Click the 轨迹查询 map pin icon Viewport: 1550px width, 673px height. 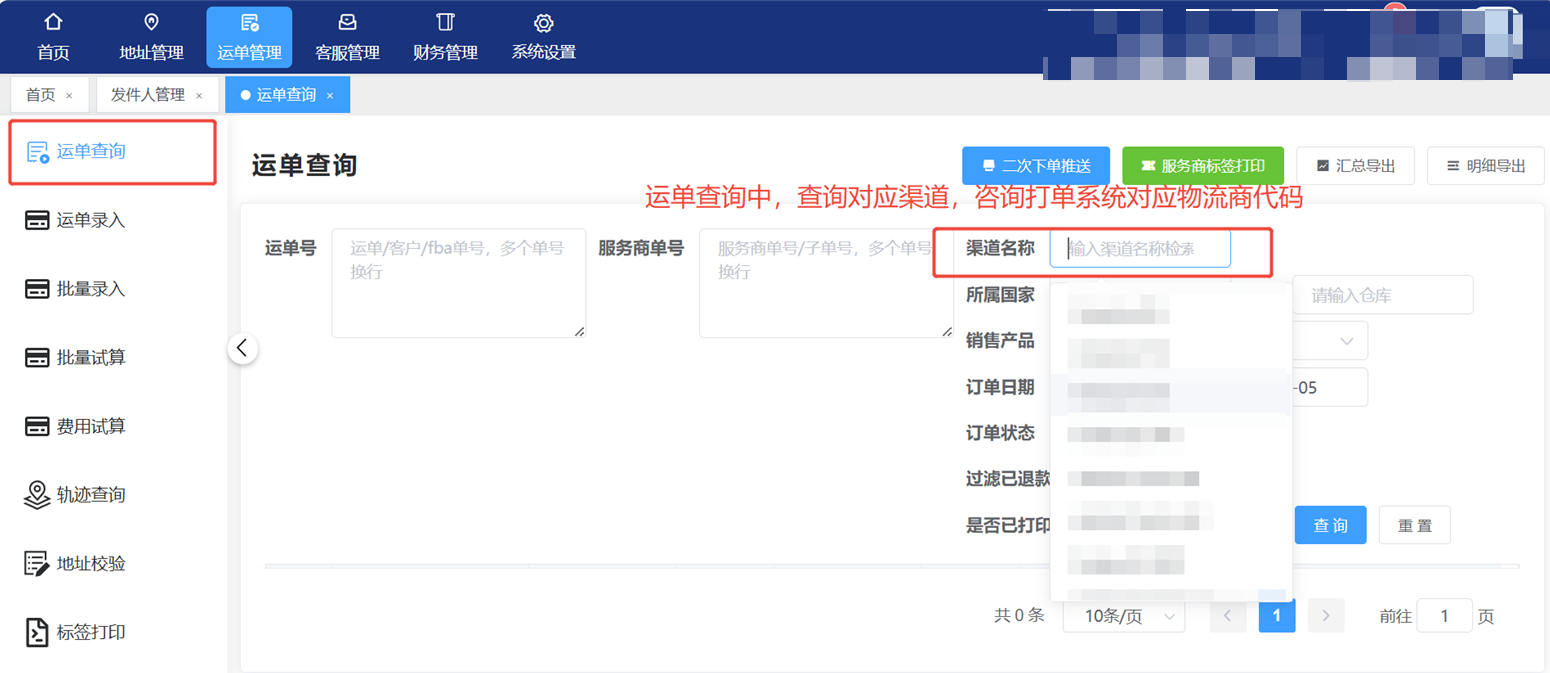[37, 495]
